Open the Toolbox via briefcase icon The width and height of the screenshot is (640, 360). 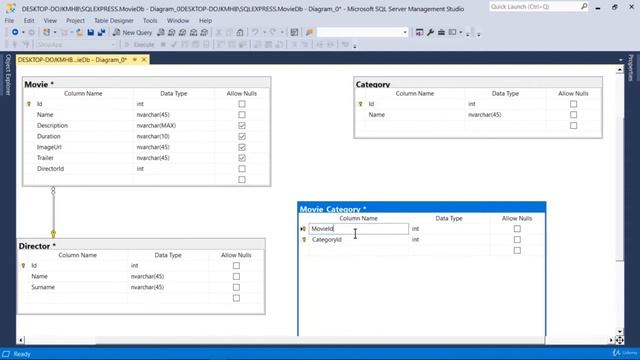pos(441,32)
